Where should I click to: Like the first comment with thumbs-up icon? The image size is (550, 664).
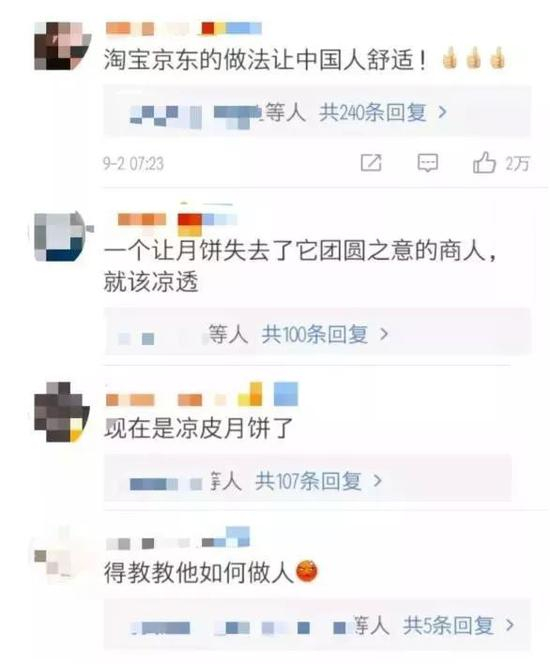click(x=484, y=163)
